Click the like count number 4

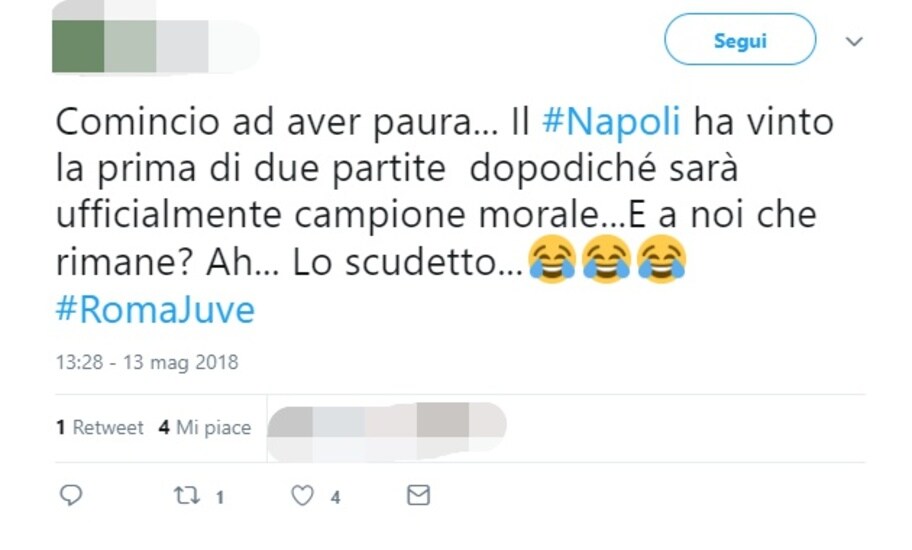(336, 497)
